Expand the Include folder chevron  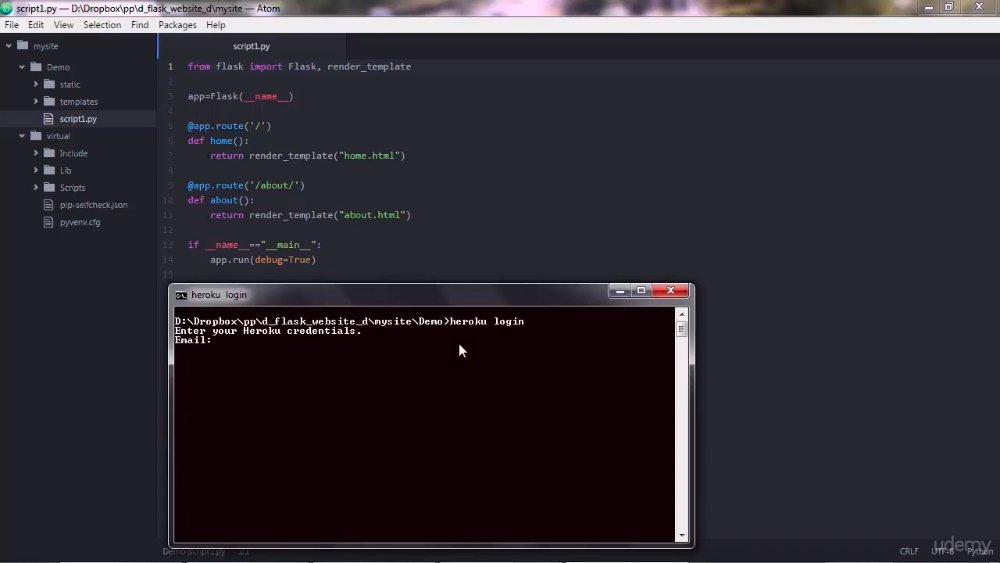(x=36, y=153)
